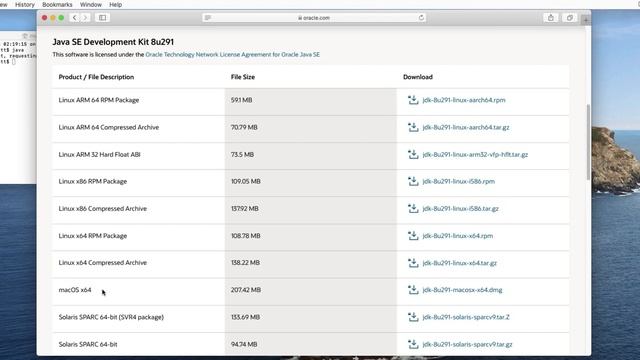Download jdk-8u291-linux-x64.tar.gz link
640x360 pixels.
click(x=460, y=263)
